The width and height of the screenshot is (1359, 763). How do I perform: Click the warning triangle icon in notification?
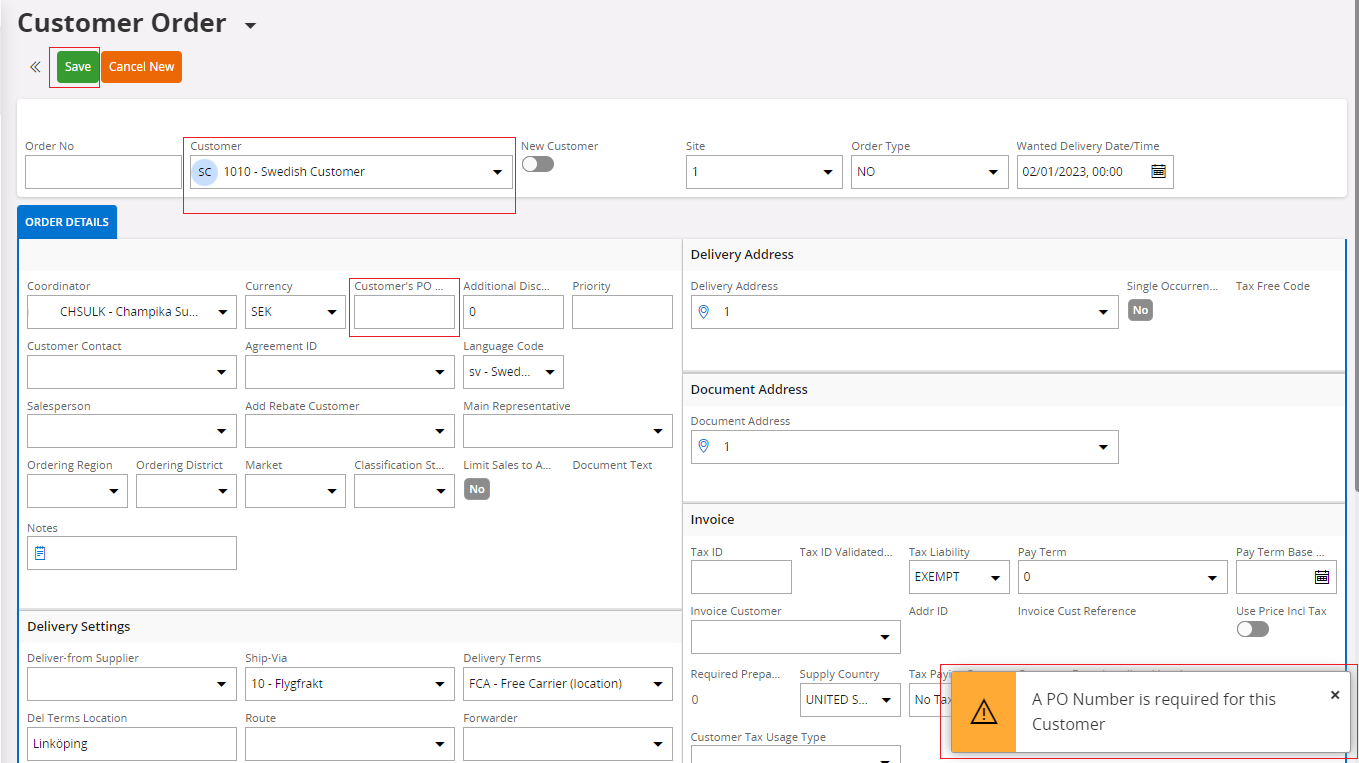click(x=984, y=711)
